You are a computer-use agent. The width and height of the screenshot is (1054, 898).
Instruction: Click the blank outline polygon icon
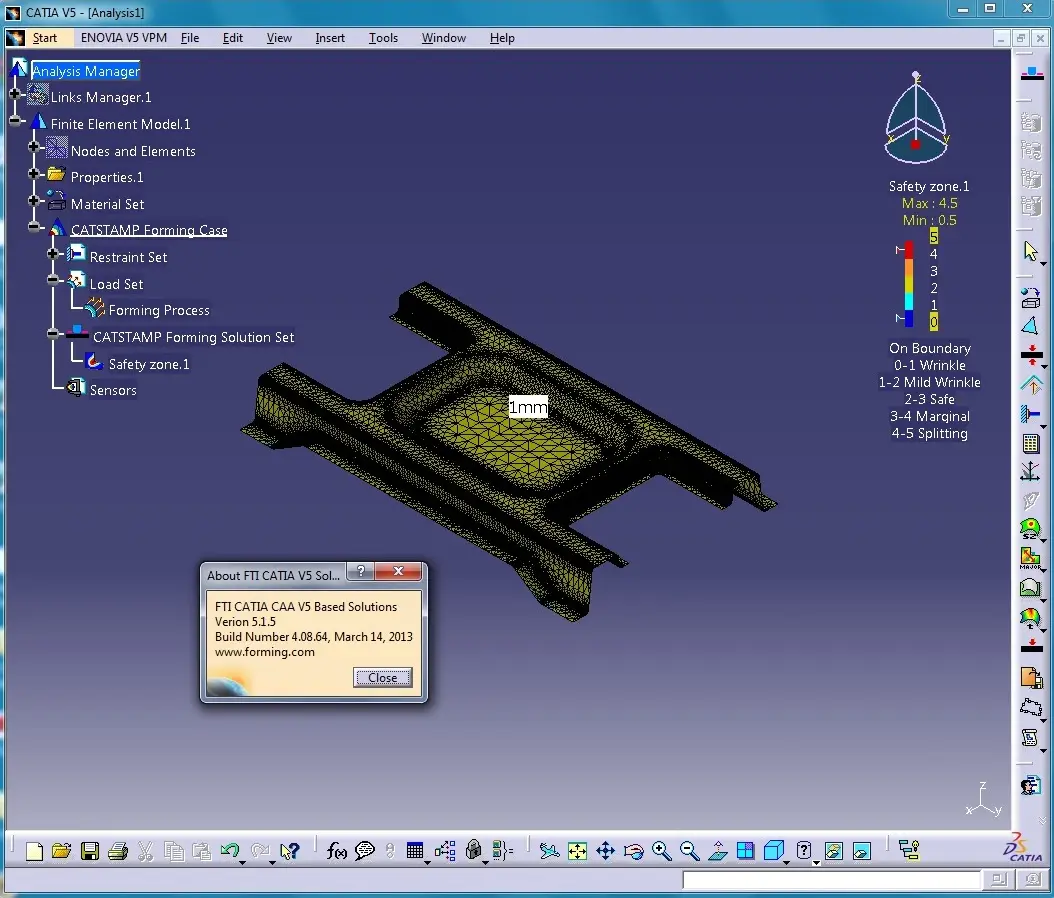point(1030,707)
